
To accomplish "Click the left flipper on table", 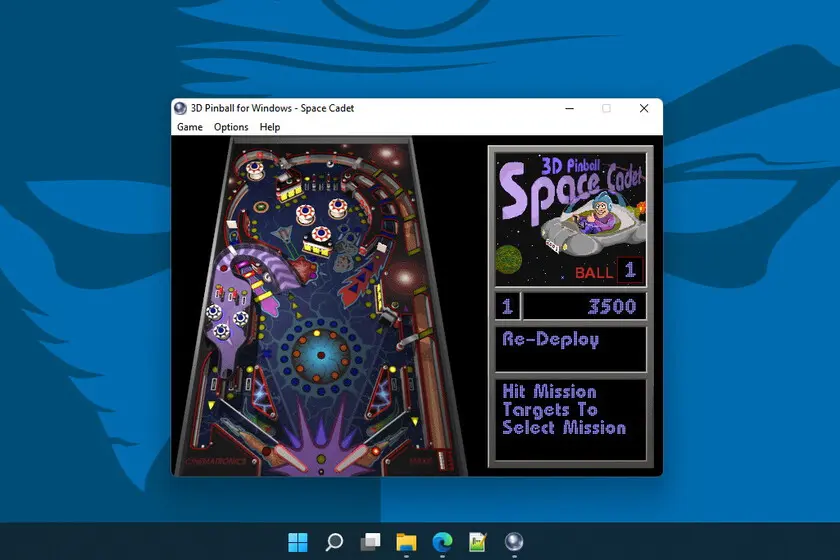I will [x=290, y=457].
